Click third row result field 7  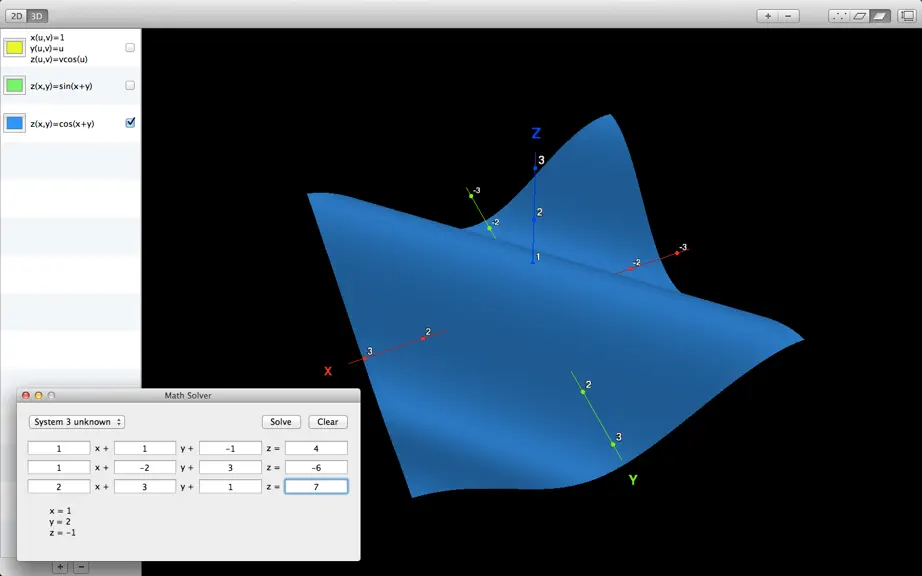coord(316,487)
